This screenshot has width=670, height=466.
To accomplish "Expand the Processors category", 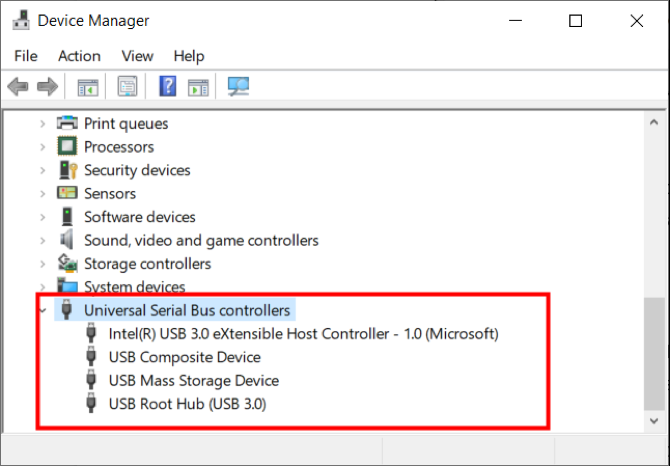I will point(42,147).
